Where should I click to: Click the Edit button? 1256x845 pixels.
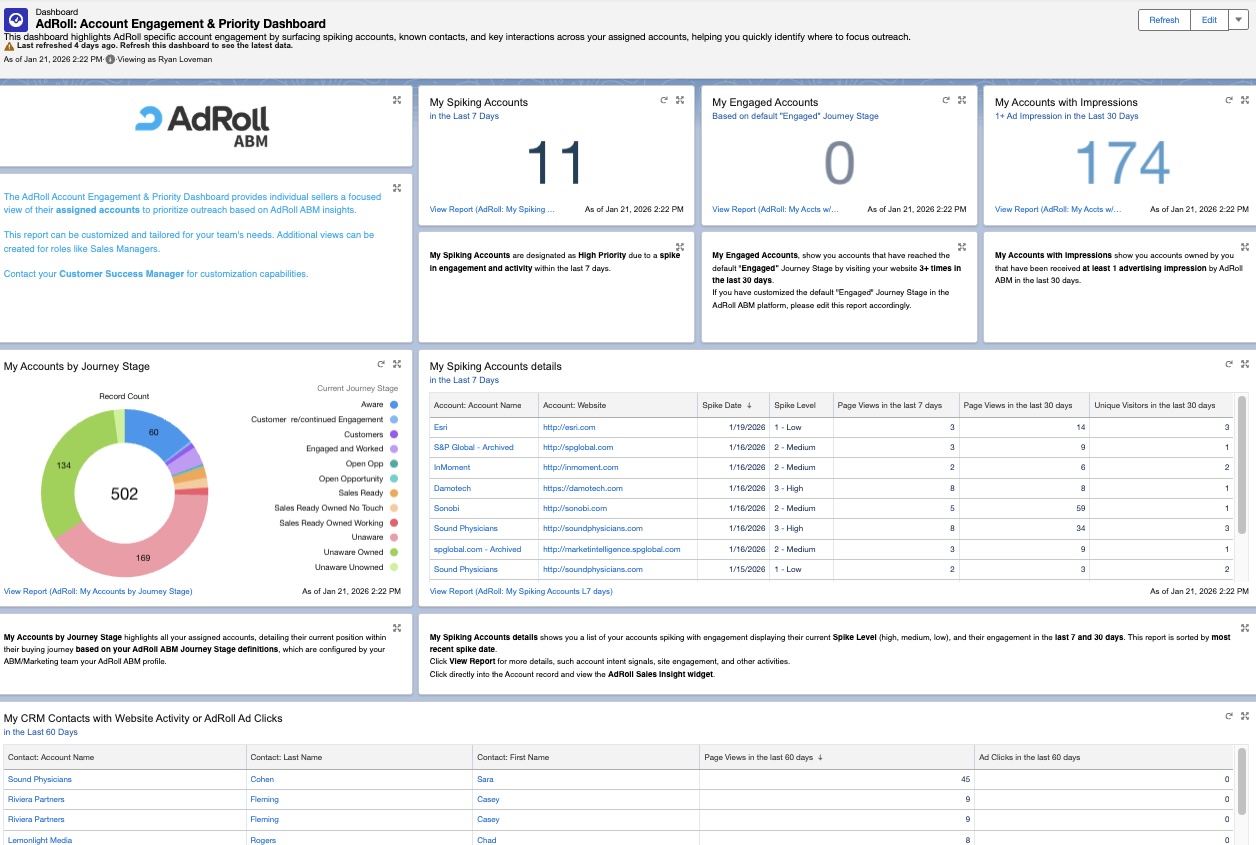[1209, 20]
